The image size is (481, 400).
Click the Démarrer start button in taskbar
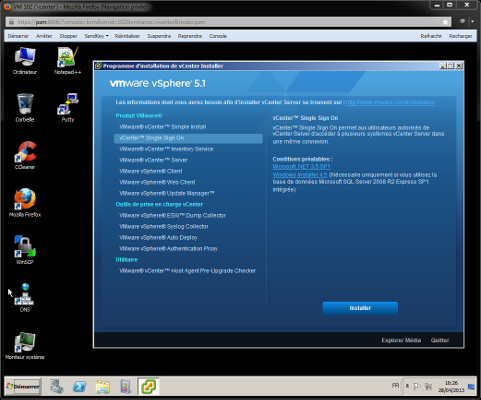23,387
